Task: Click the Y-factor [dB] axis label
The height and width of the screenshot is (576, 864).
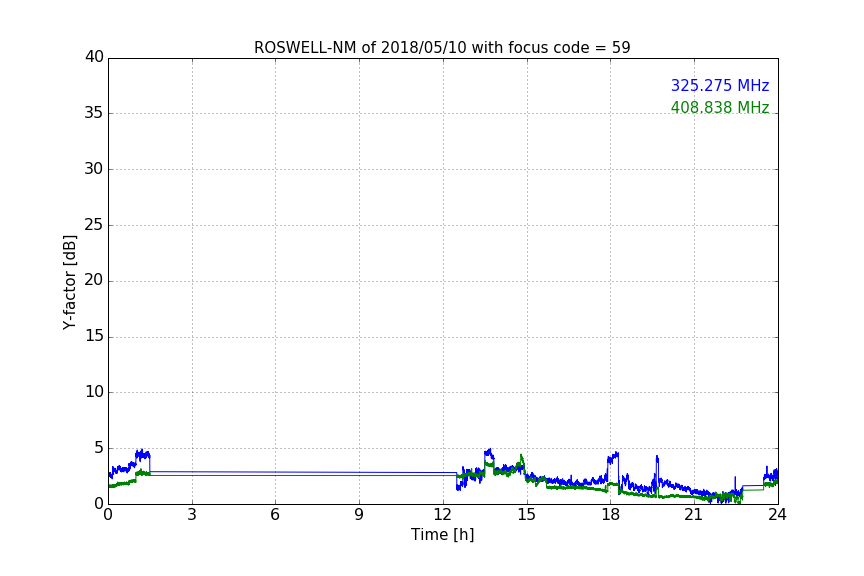Action: tap(69, 282)
